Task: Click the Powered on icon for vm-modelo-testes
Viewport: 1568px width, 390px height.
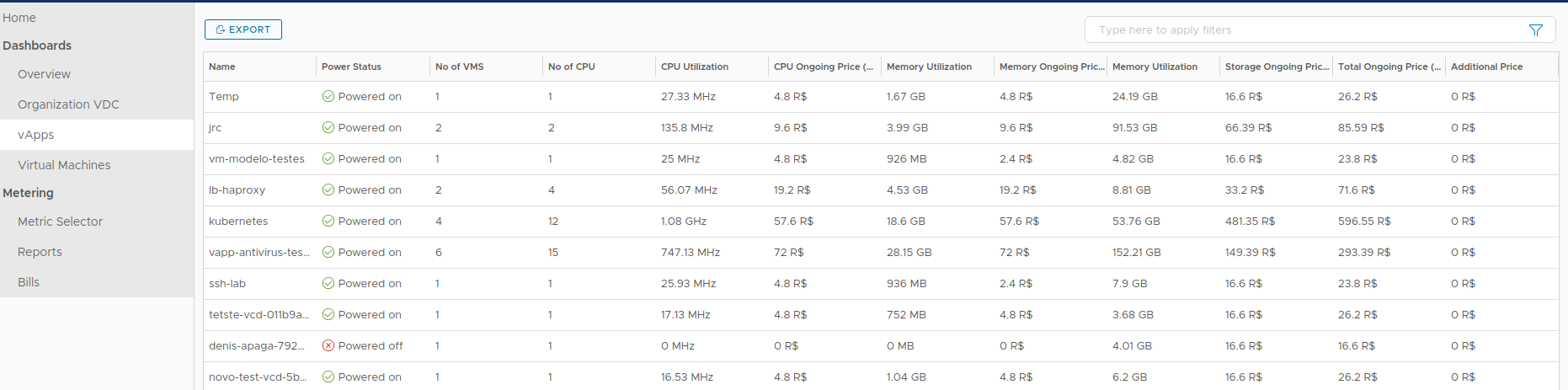Action: click(328, 158)
